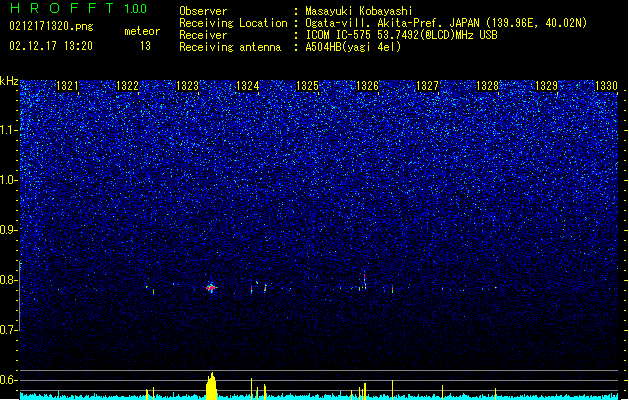Image resolution: width=629 pixels, height=400 pixels.
Task: Click the large yellow intensity peak after 1323
Action: (211, 386)
